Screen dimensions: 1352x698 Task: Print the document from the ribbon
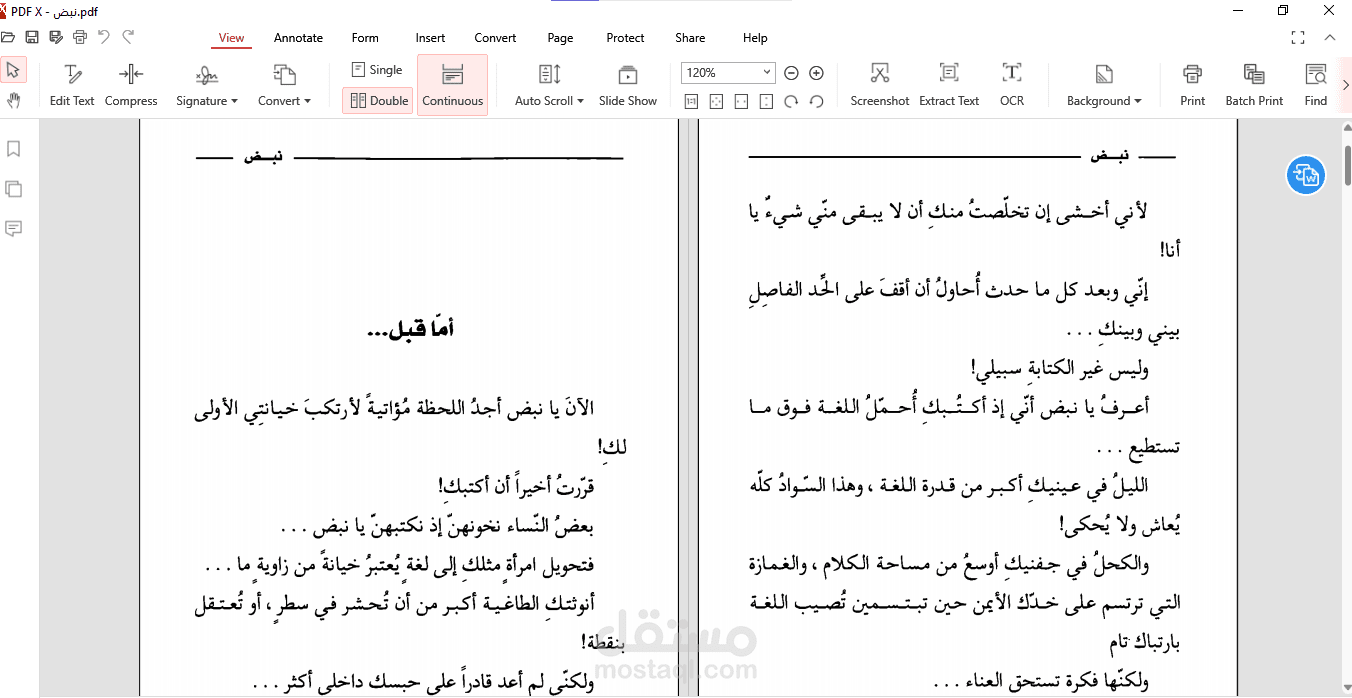(x=1192, y=86)
